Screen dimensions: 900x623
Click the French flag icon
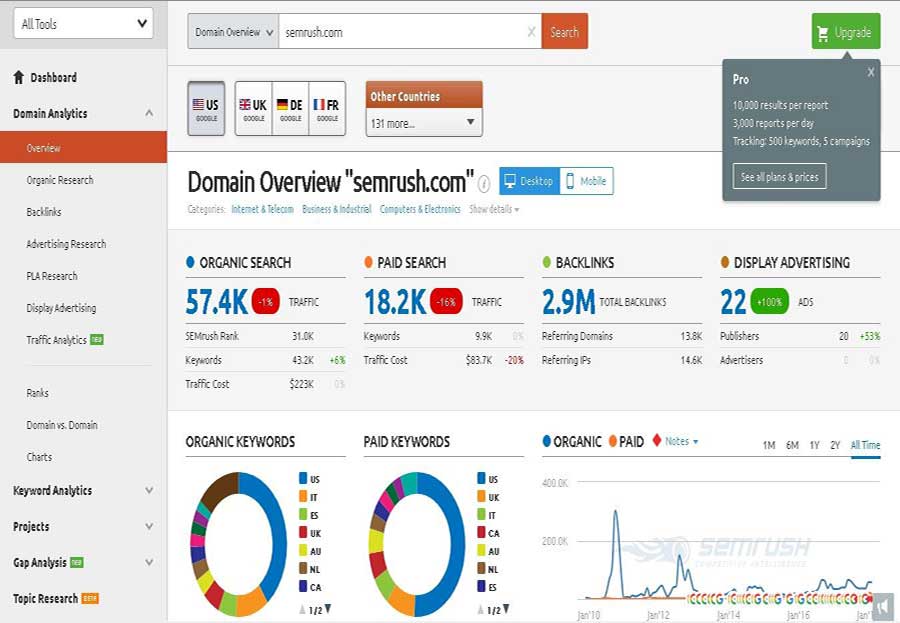(319, 105)
